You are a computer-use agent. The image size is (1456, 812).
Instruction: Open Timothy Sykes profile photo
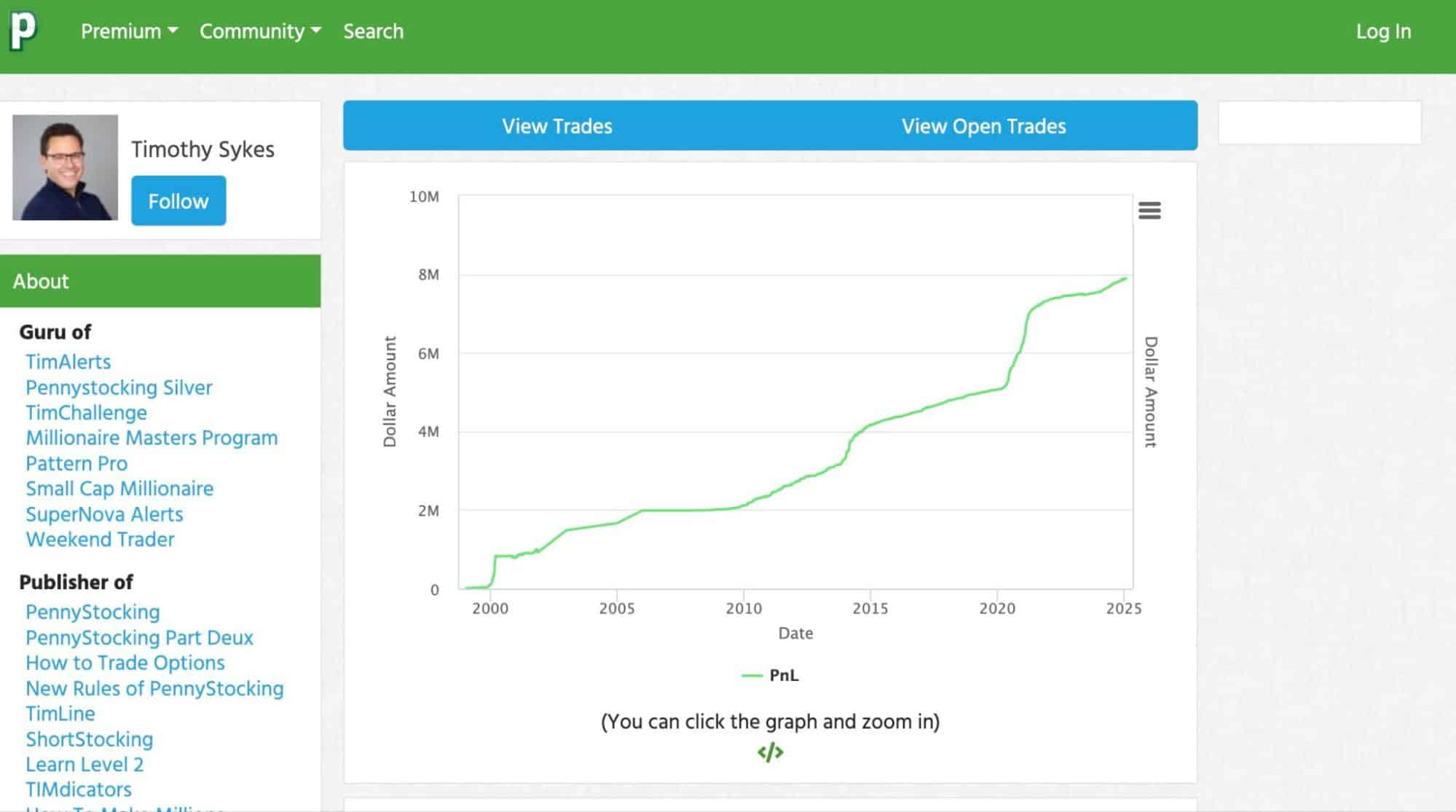[x=65, y=167]
